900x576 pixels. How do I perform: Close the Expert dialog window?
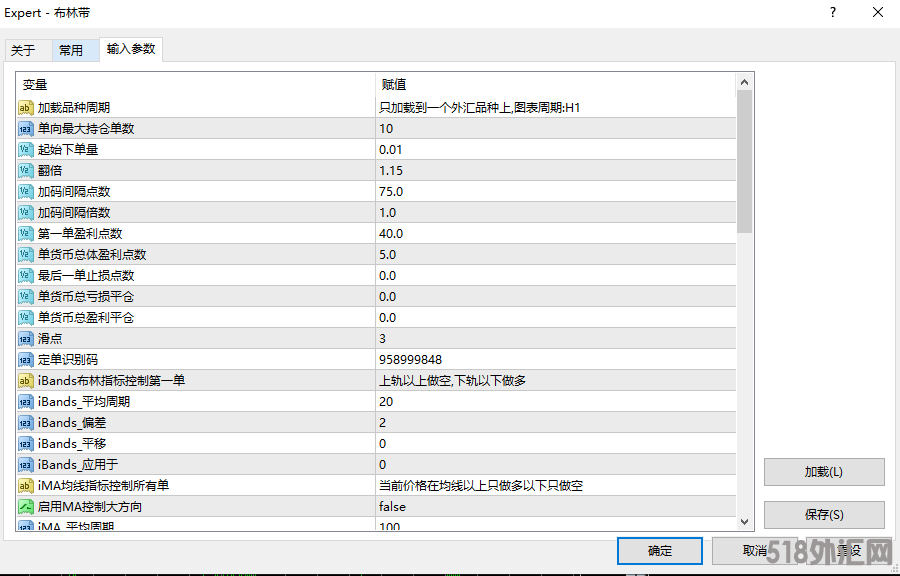878,12
